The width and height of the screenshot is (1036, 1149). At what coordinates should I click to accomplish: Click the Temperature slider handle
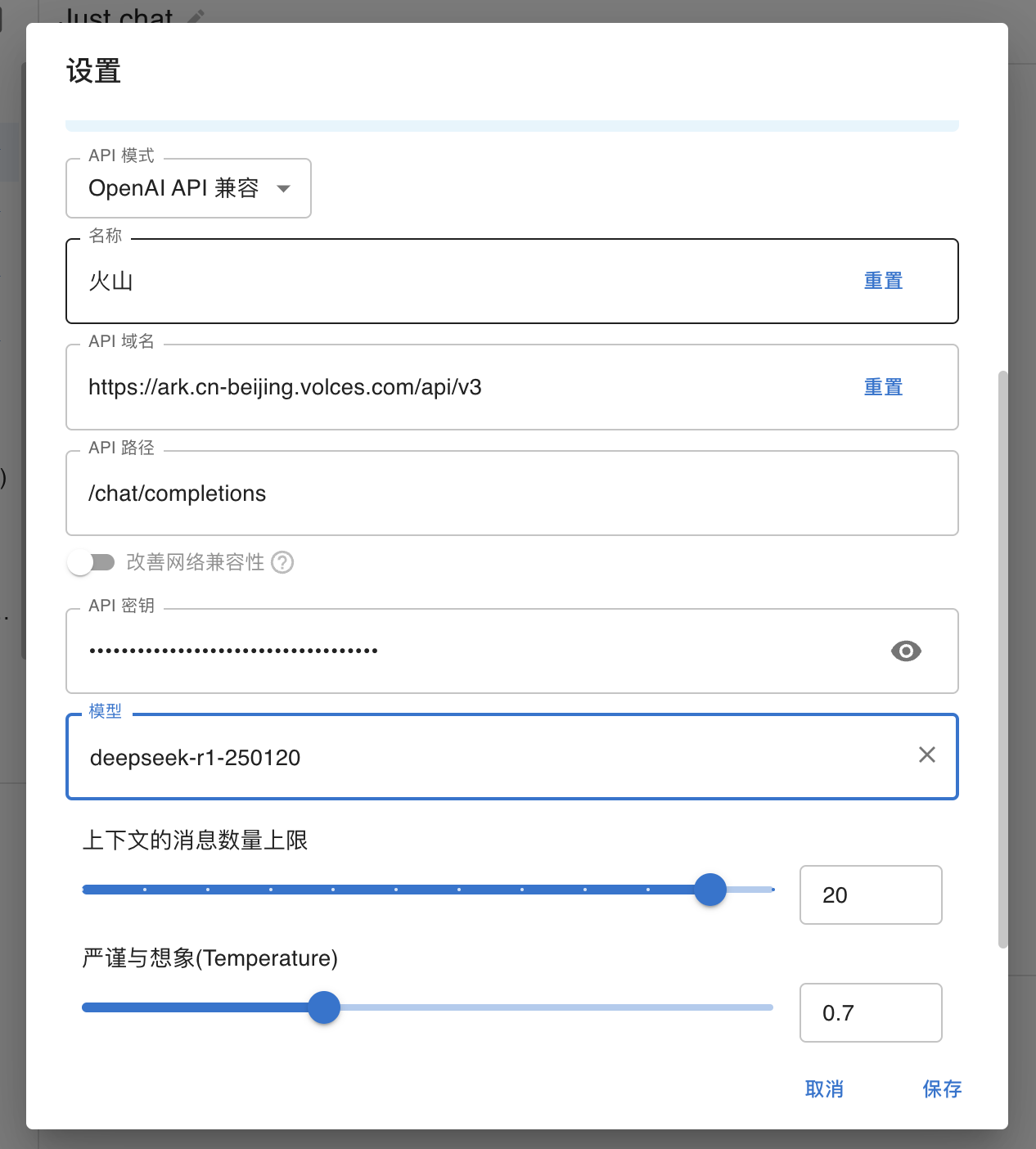(x=324, y=1007)
